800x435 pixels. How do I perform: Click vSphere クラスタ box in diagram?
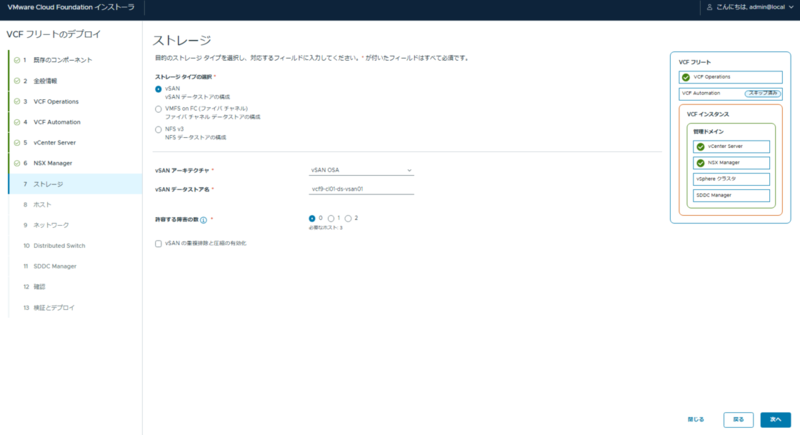pyautogui.click(x=731, y=179)
